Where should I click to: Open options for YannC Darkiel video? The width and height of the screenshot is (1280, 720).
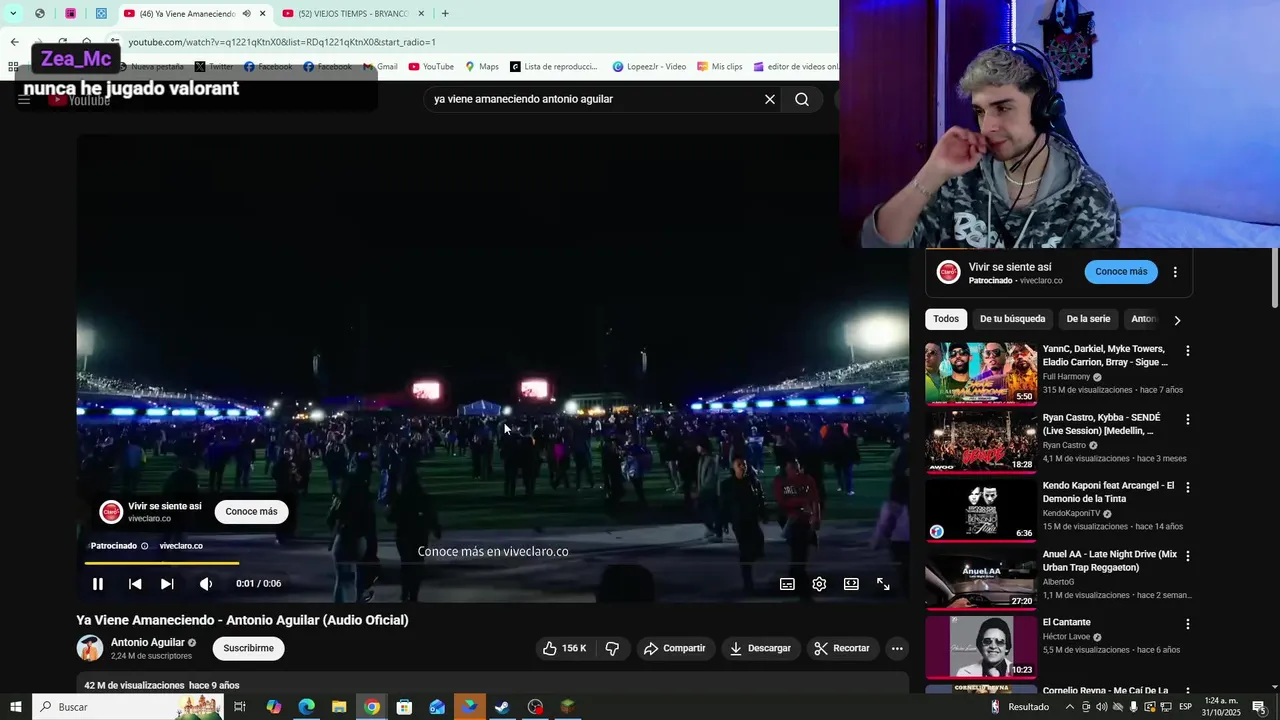click(x=1188, y=351)
